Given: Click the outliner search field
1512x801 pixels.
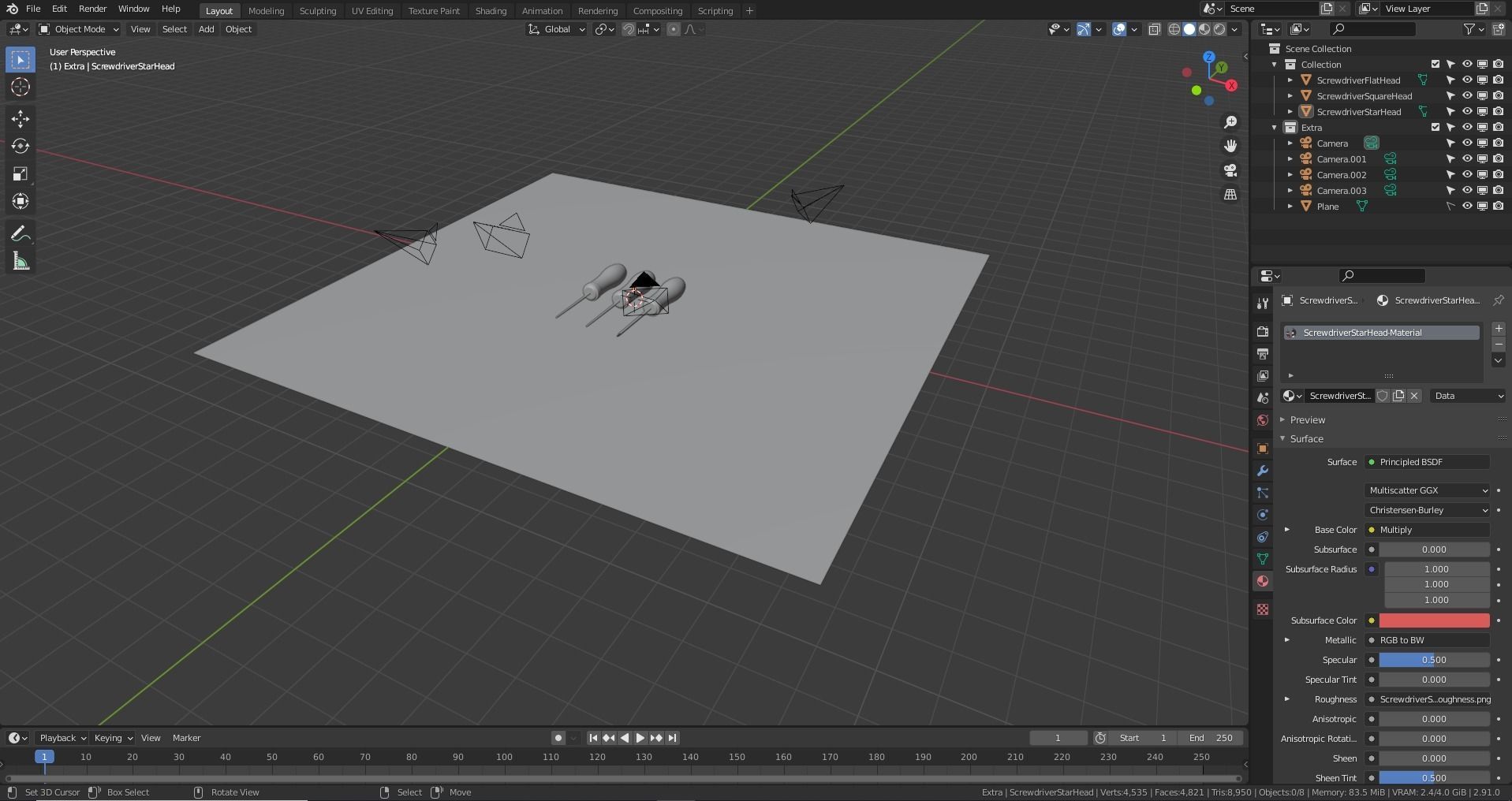Looking at the screenshot, I should click(1372, 29).
